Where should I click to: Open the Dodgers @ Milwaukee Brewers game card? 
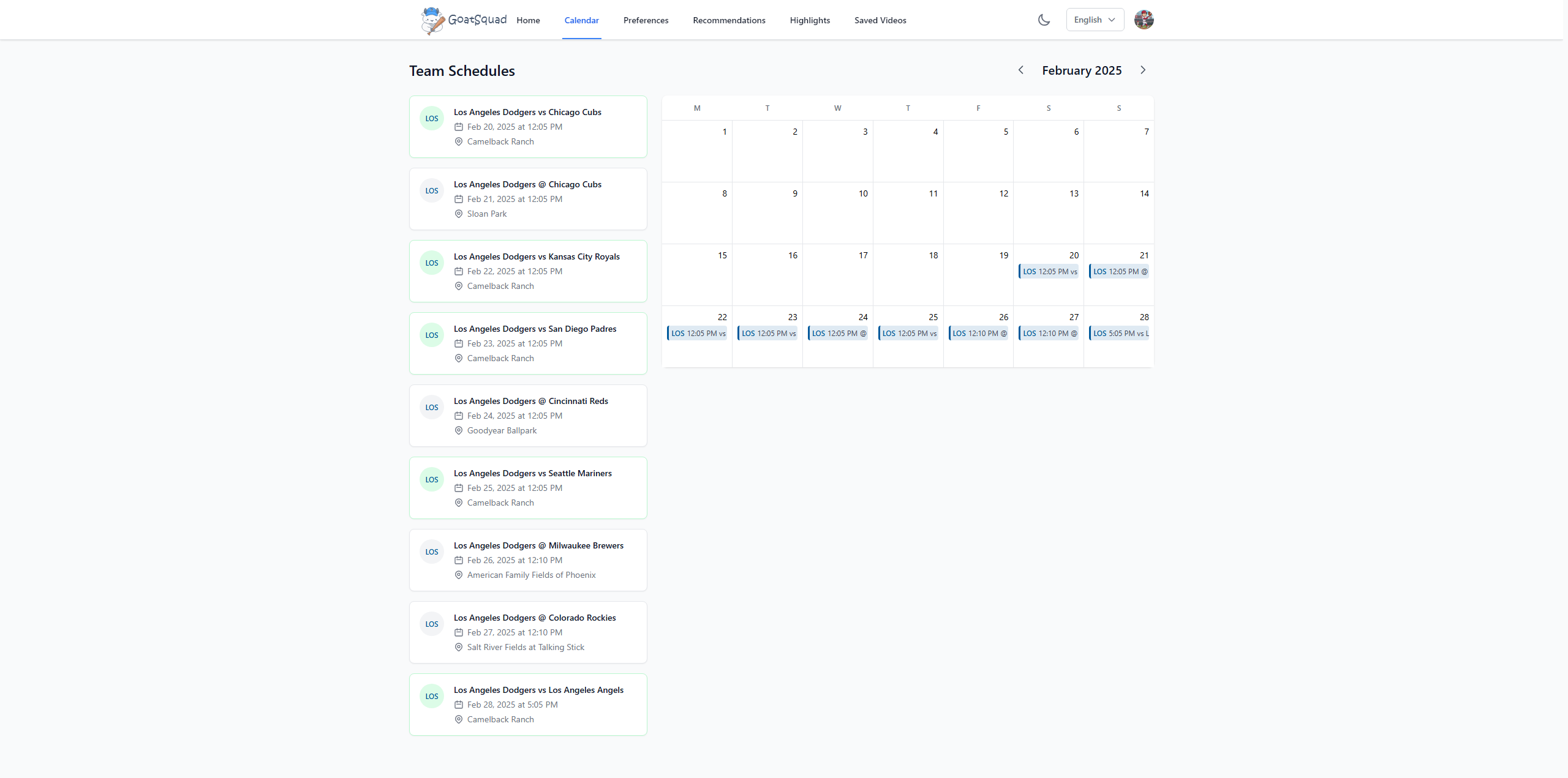coord(528,560)
